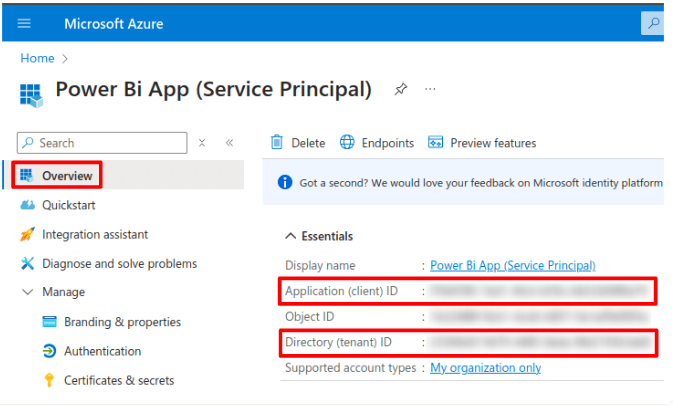Click the blurred Application (client) ID value

pyautogui.click(x=539, y=291)
